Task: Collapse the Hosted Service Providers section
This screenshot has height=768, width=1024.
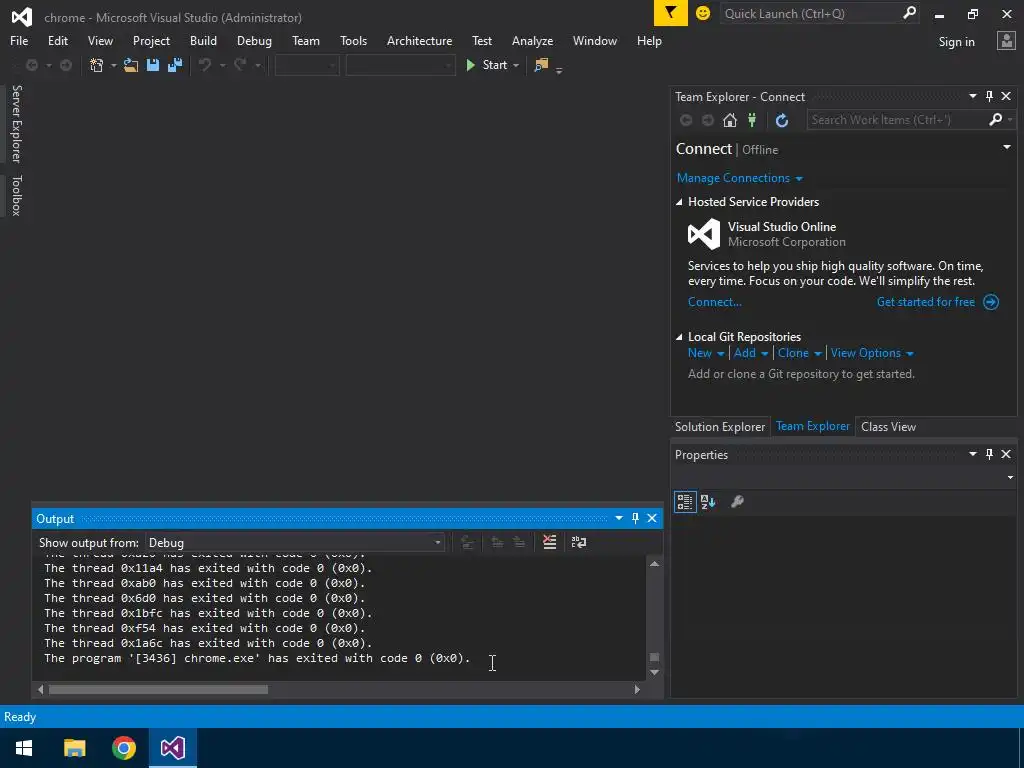Action: (679, 202)
